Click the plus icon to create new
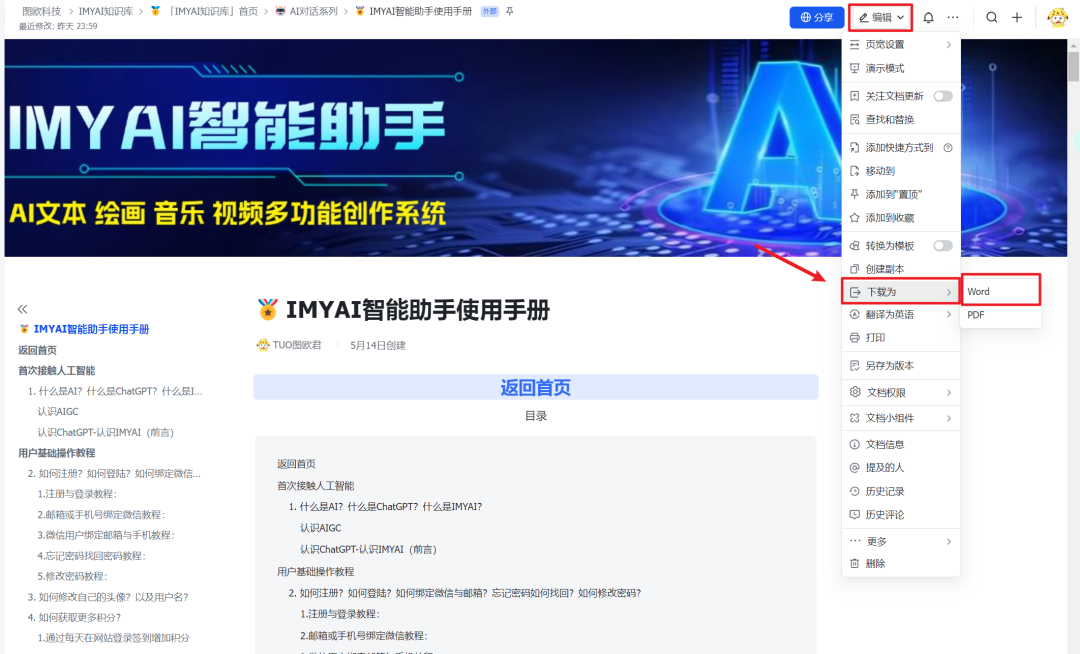Screen dimensions: 1080x654 click(x=1017, y=18)
